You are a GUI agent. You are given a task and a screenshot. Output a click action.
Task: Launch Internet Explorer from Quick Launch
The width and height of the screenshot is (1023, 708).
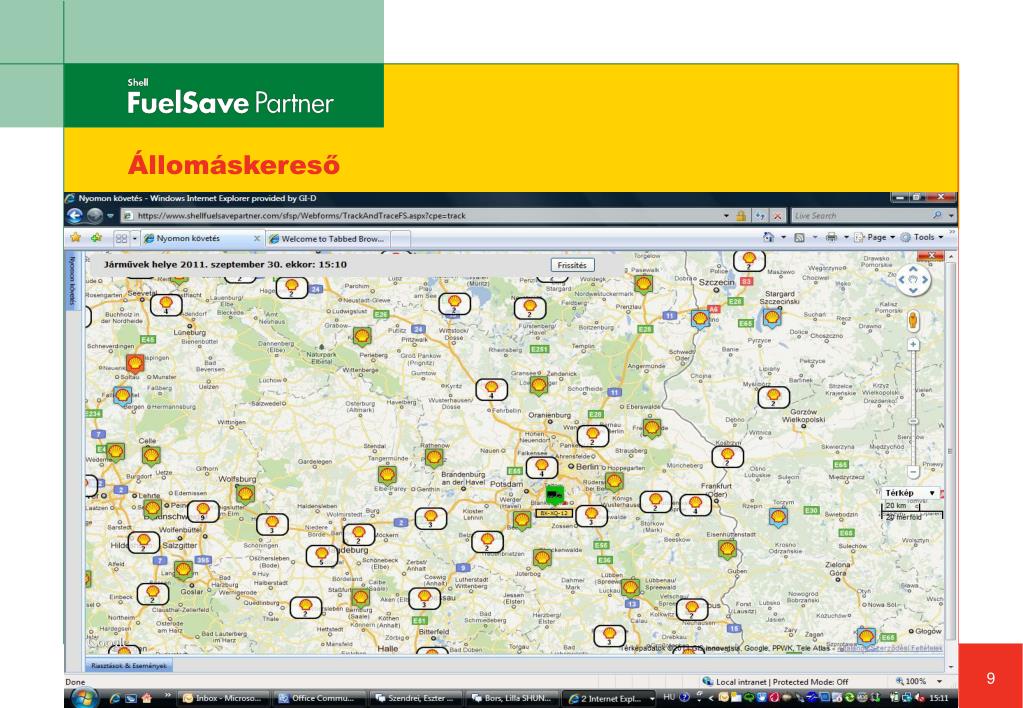116,698
